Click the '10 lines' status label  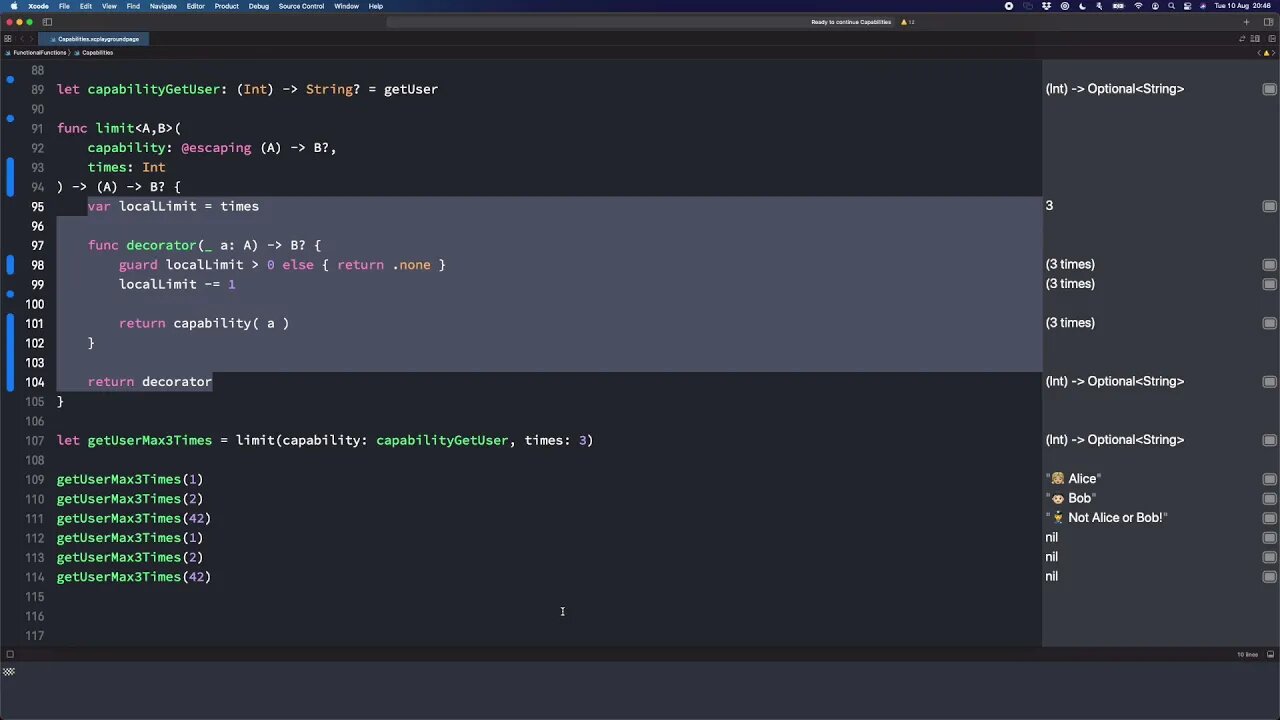(x=1247, y=655)
